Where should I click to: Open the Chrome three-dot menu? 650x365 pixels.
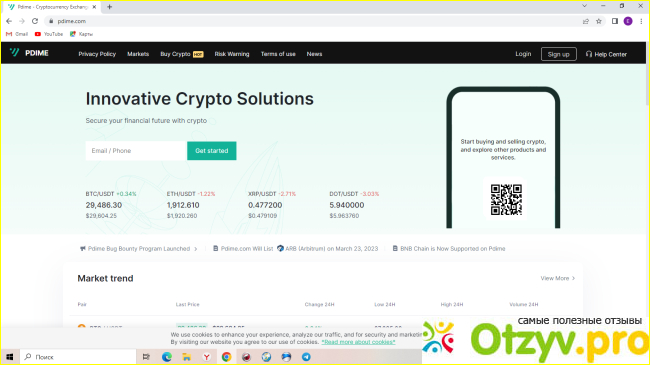point(641,21)
